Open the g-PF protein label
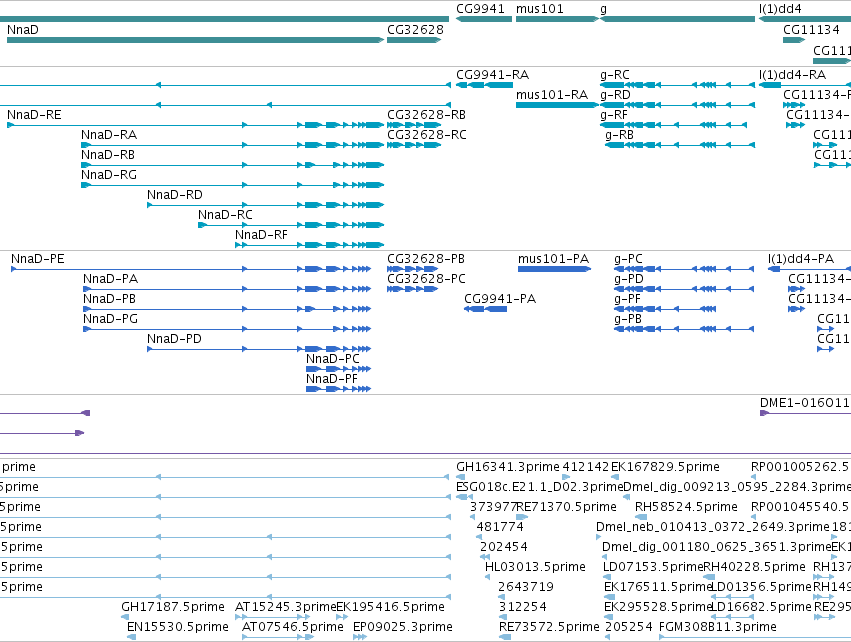 point(627,299)
